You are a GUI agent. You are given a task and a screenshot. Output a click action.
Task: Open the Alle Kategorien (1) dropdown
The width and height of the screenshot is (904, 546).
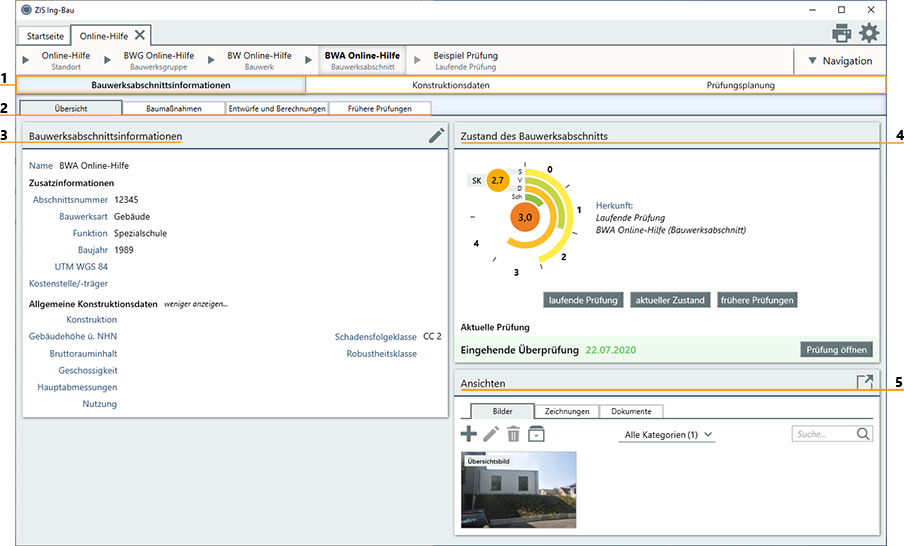tap(668, 435)
